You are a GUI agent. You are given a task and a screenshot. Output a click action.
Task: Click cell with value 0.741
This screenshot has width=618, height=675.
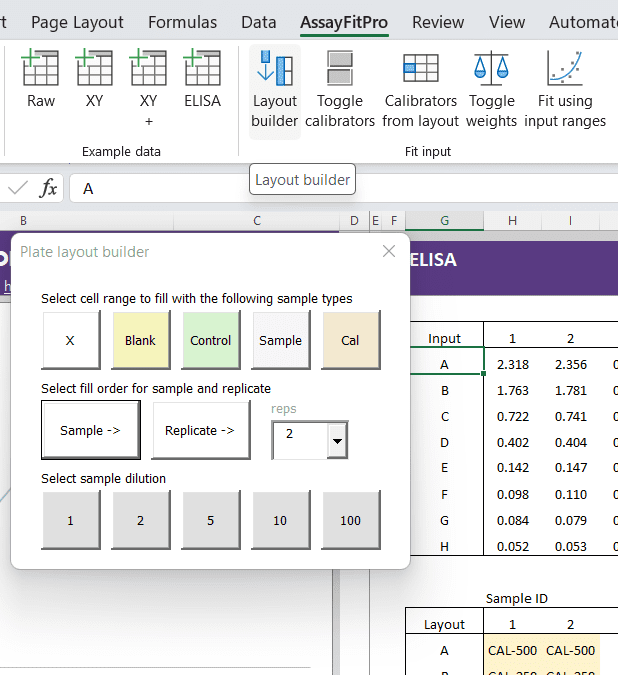(x=570, y=416)
